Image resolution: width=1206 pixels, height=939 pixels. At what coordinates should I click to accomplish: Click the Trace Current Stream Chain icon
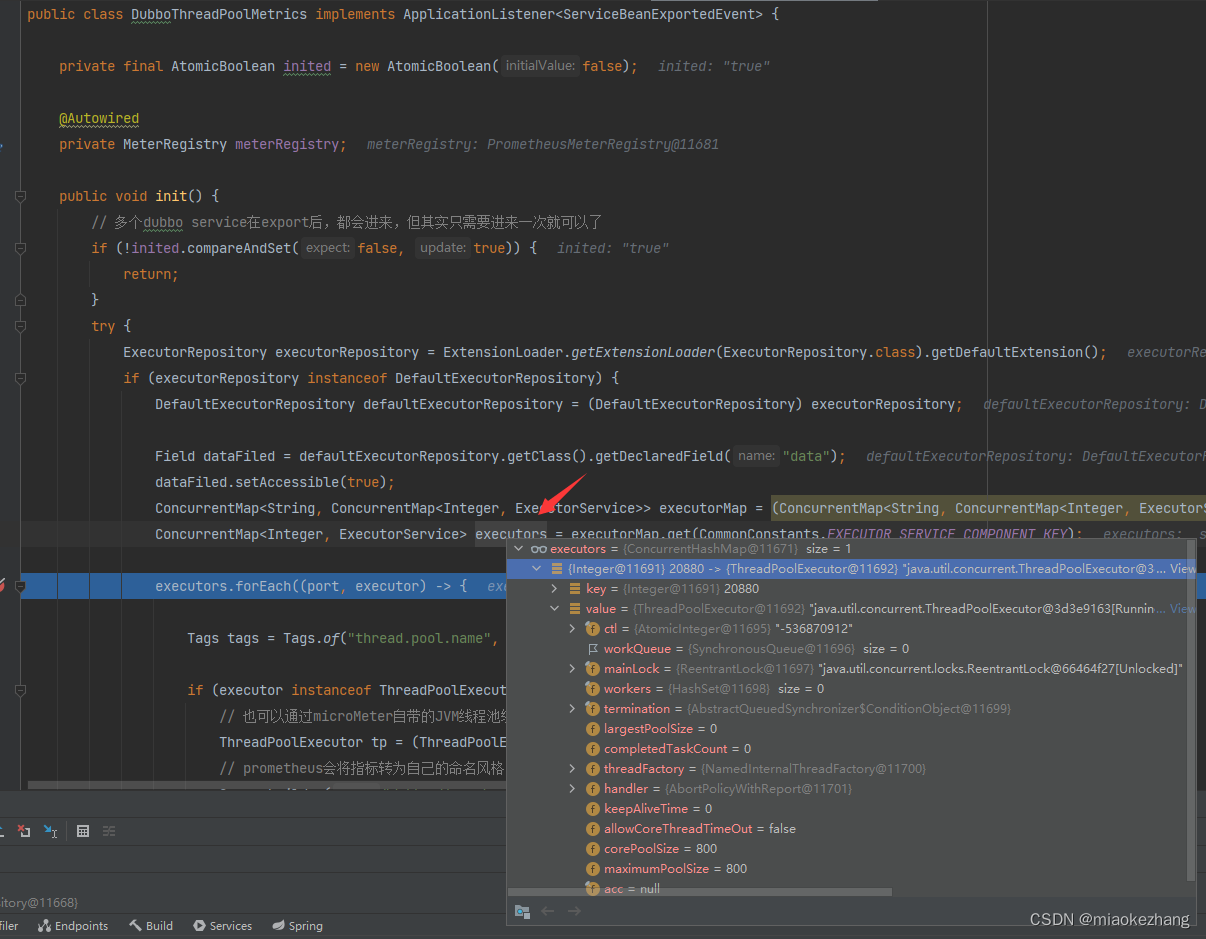tap(109, 831)
